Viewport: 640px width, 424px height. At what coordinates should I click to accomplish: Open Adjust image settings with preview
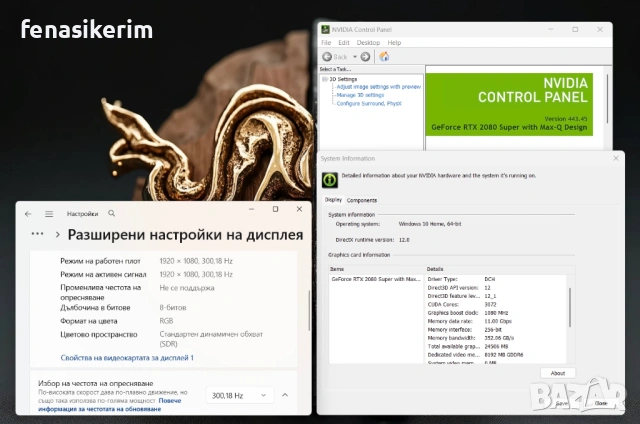coord(378,87)
